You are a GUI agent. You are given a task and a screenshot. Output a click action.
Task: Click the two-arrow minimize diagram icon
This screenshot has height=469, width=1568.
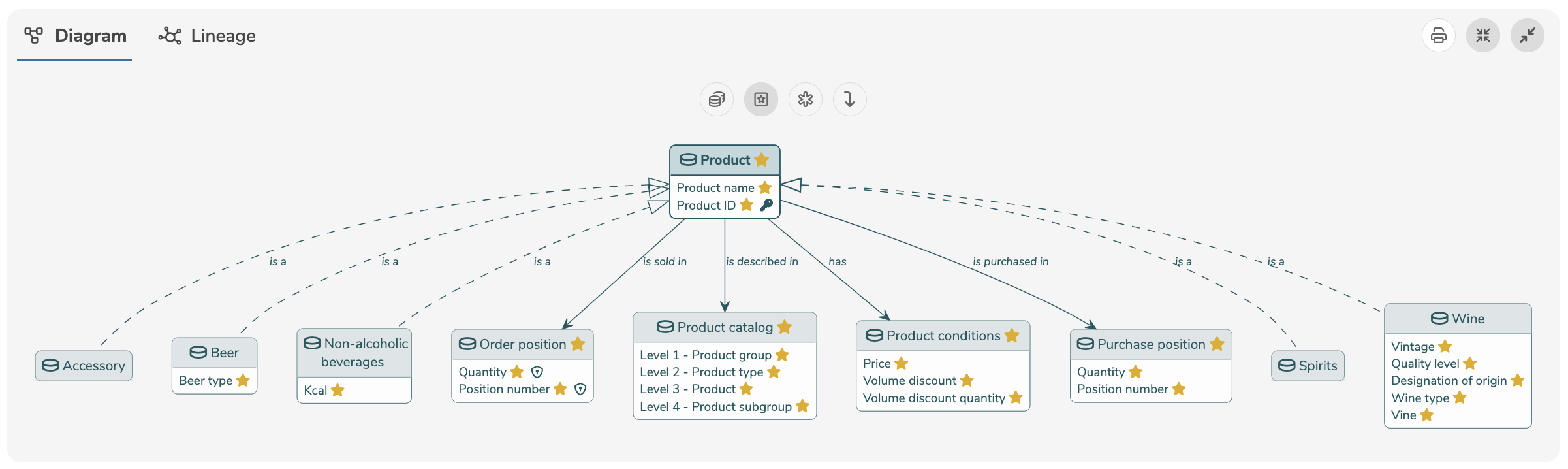click(1527, 35)
